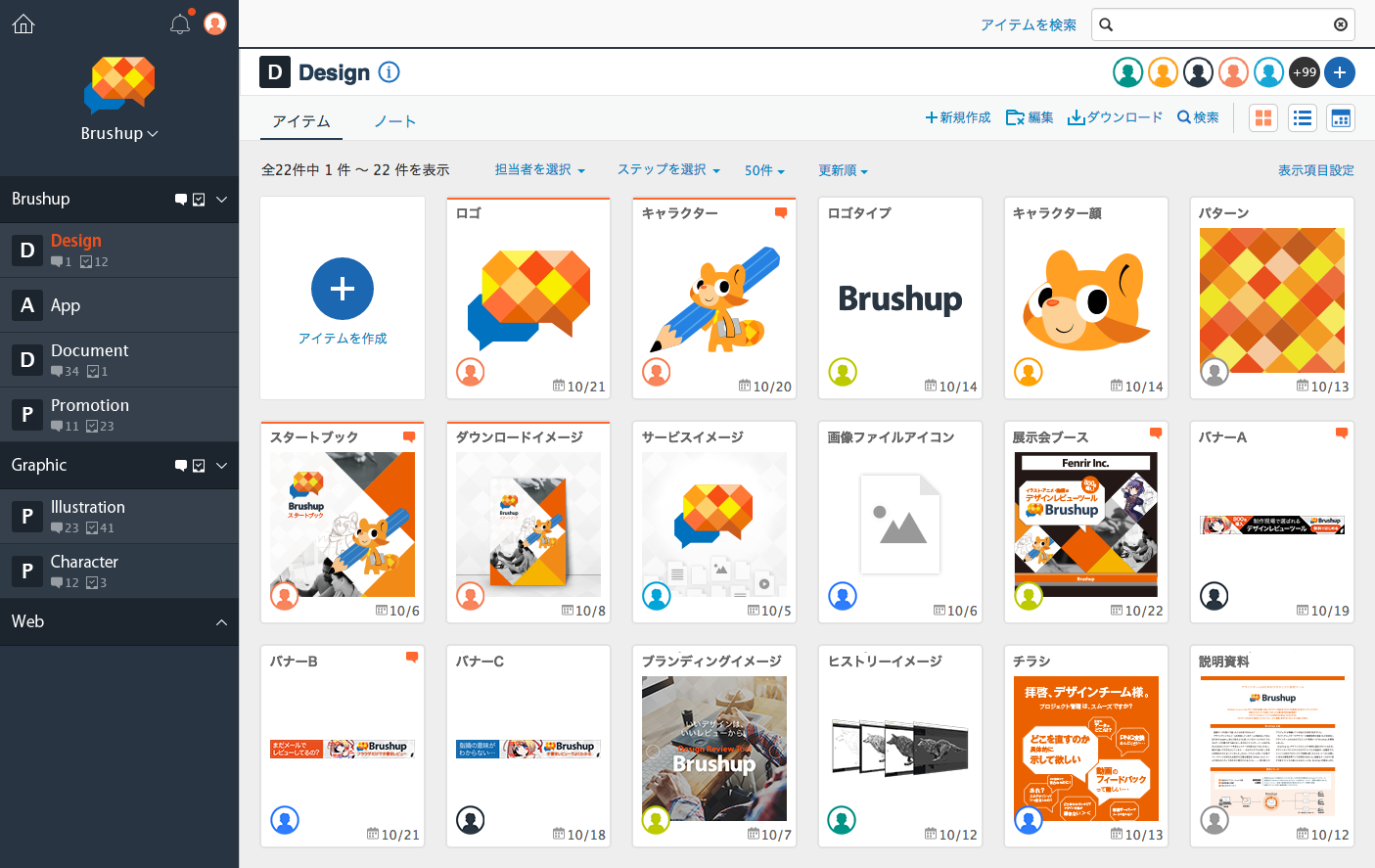Select the Promotion project in sidebar

(90, 406)
